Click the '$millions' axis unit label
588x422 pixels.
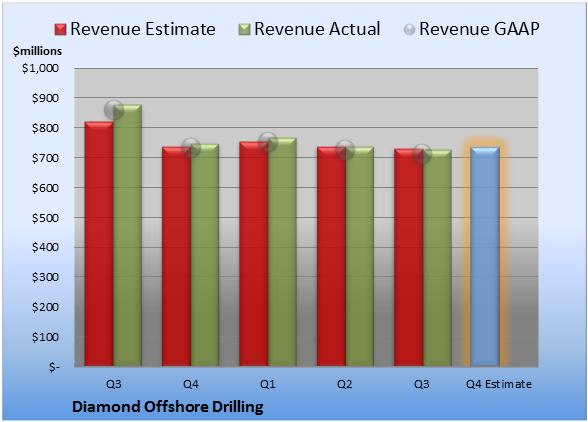click(37, 51)
